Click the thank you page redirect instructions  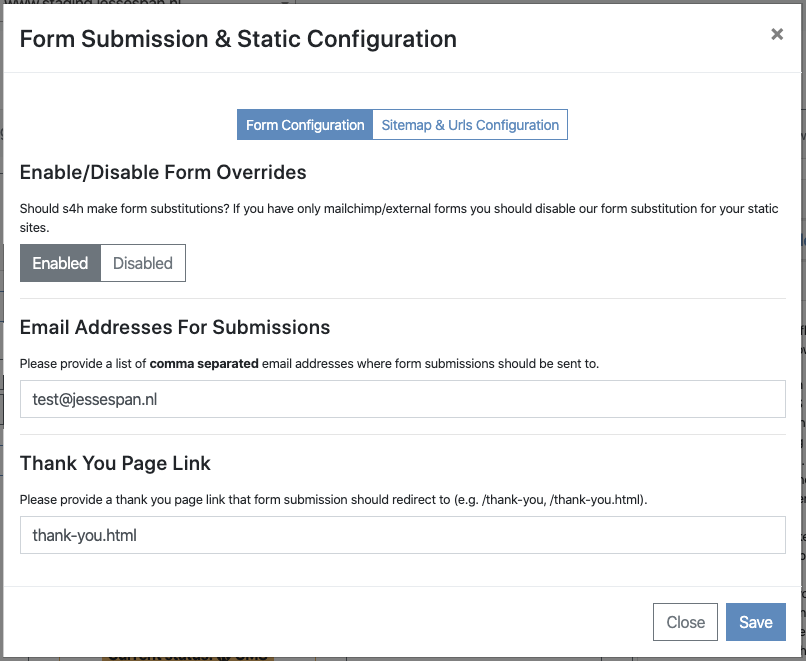click(334, 500)
